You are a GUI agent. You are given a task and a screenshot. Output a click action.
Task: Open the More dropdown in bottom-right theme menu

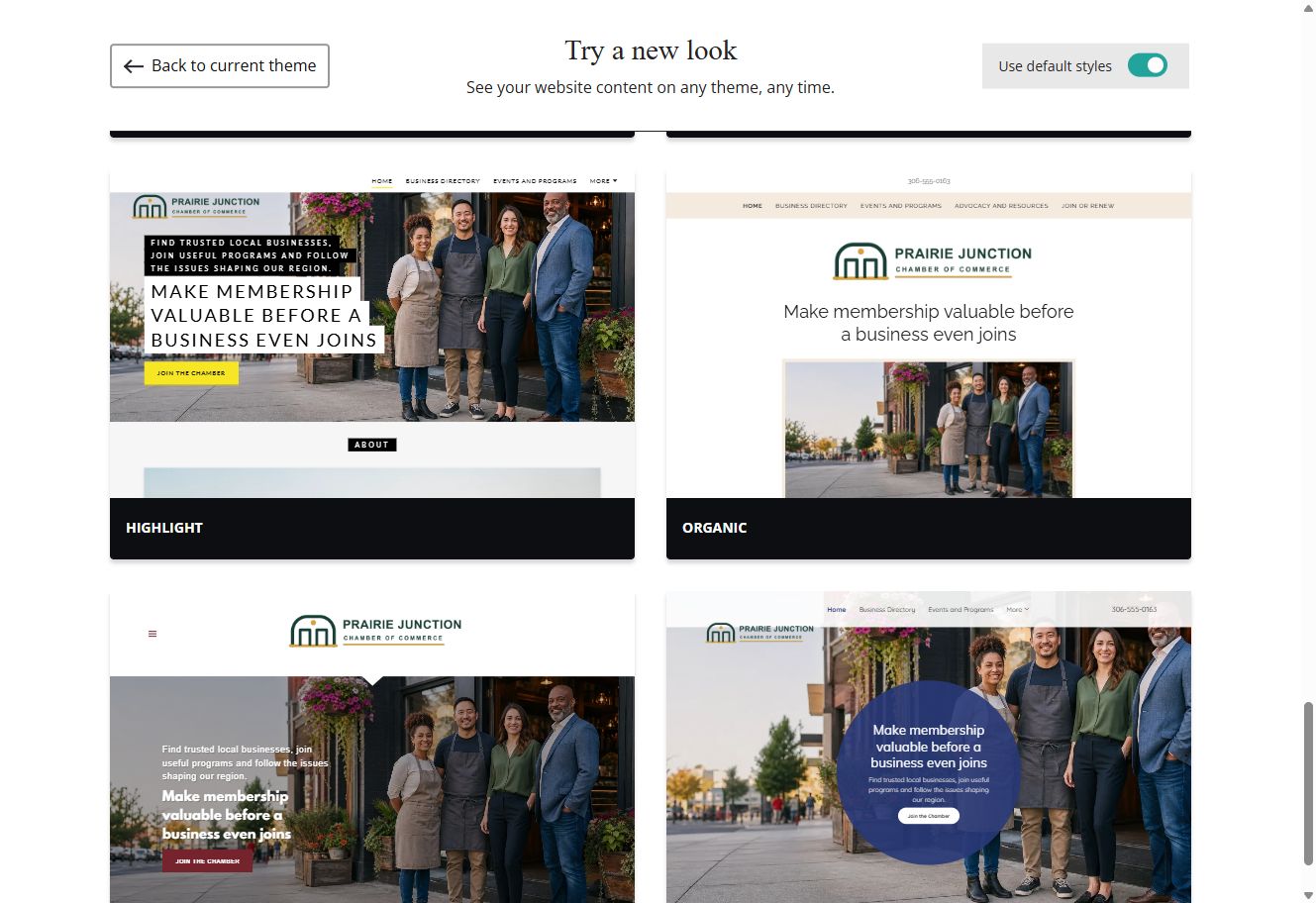pos(1018,610)
